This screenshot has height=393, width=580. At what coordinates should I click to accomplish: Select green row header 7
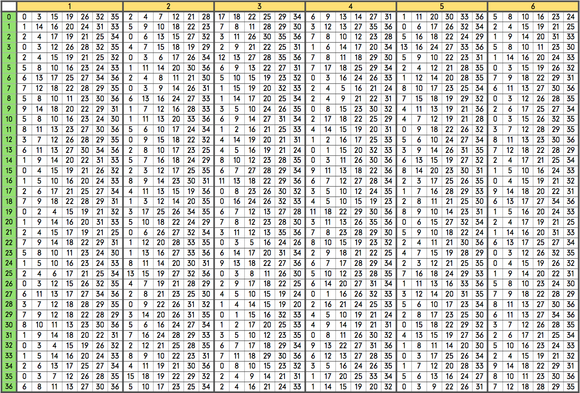(9, 88)
